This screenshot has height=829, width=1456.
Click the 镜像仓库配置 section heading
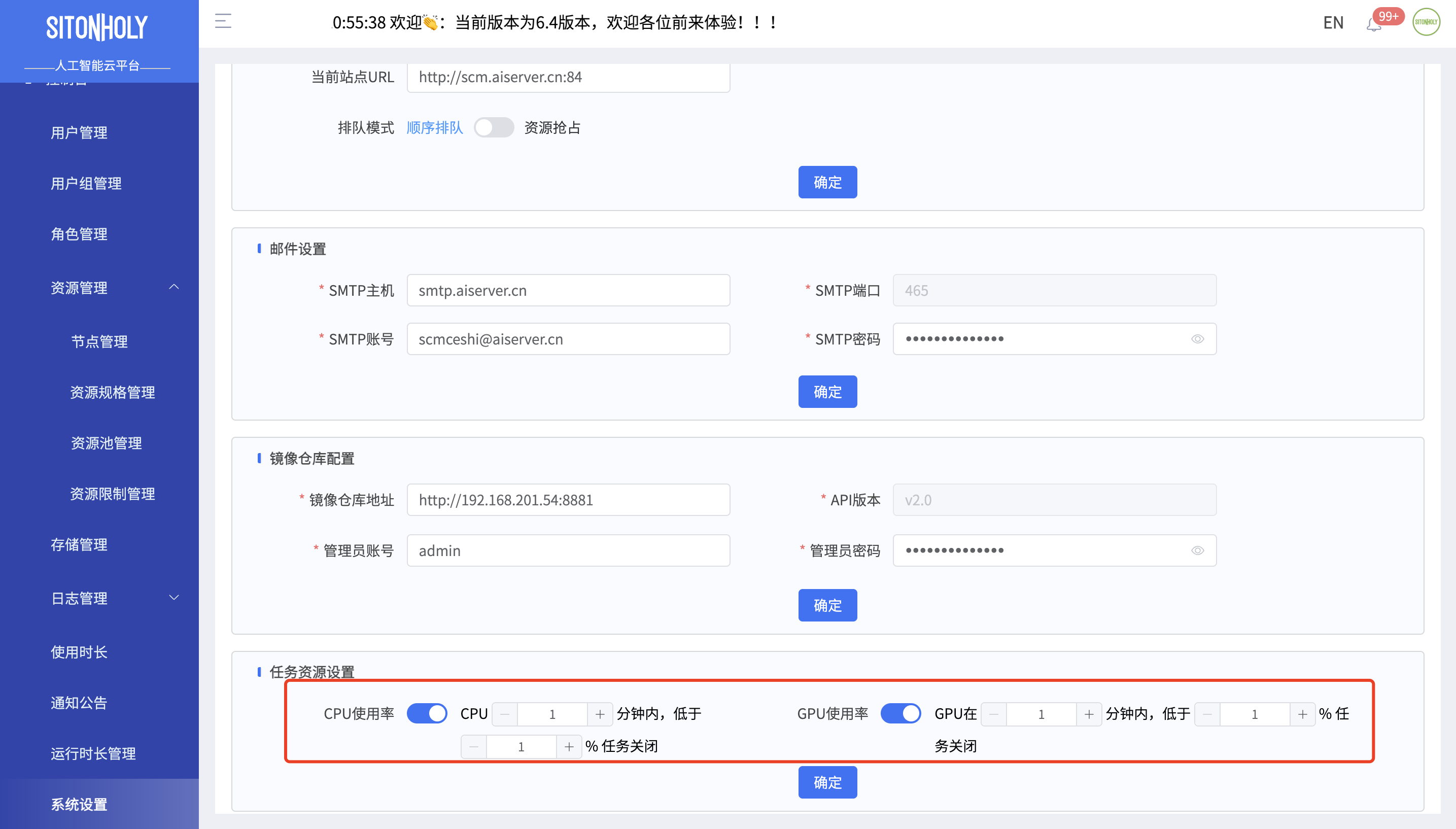click(312, 458)
